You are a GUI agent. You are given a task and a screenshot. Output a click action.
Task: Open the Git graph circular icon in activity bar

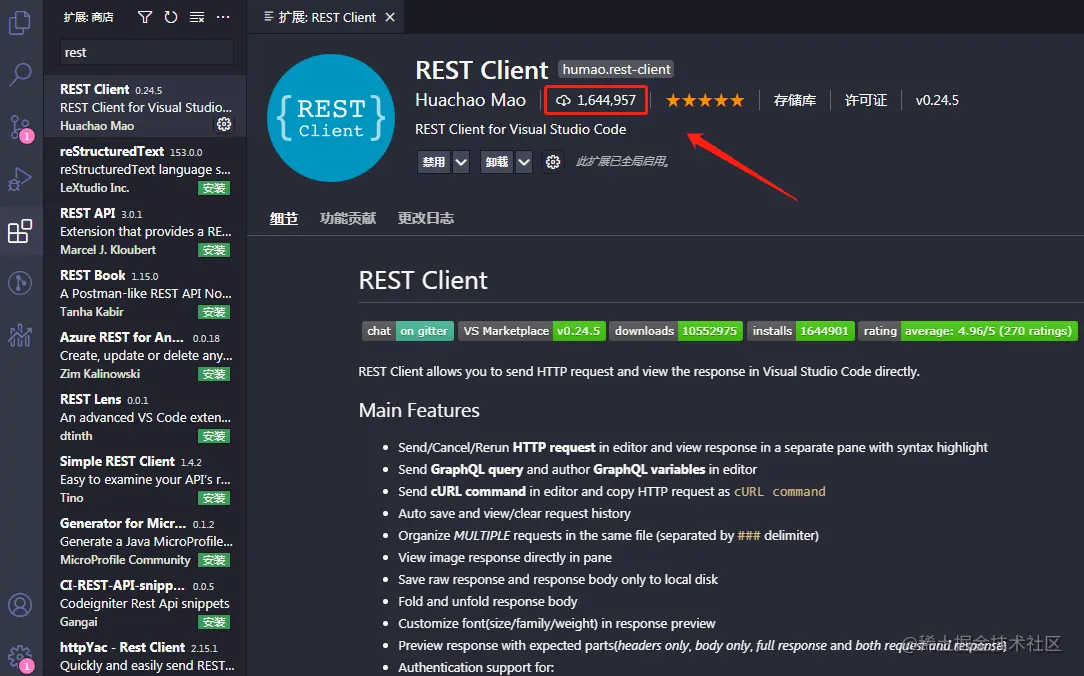[20, 283]
